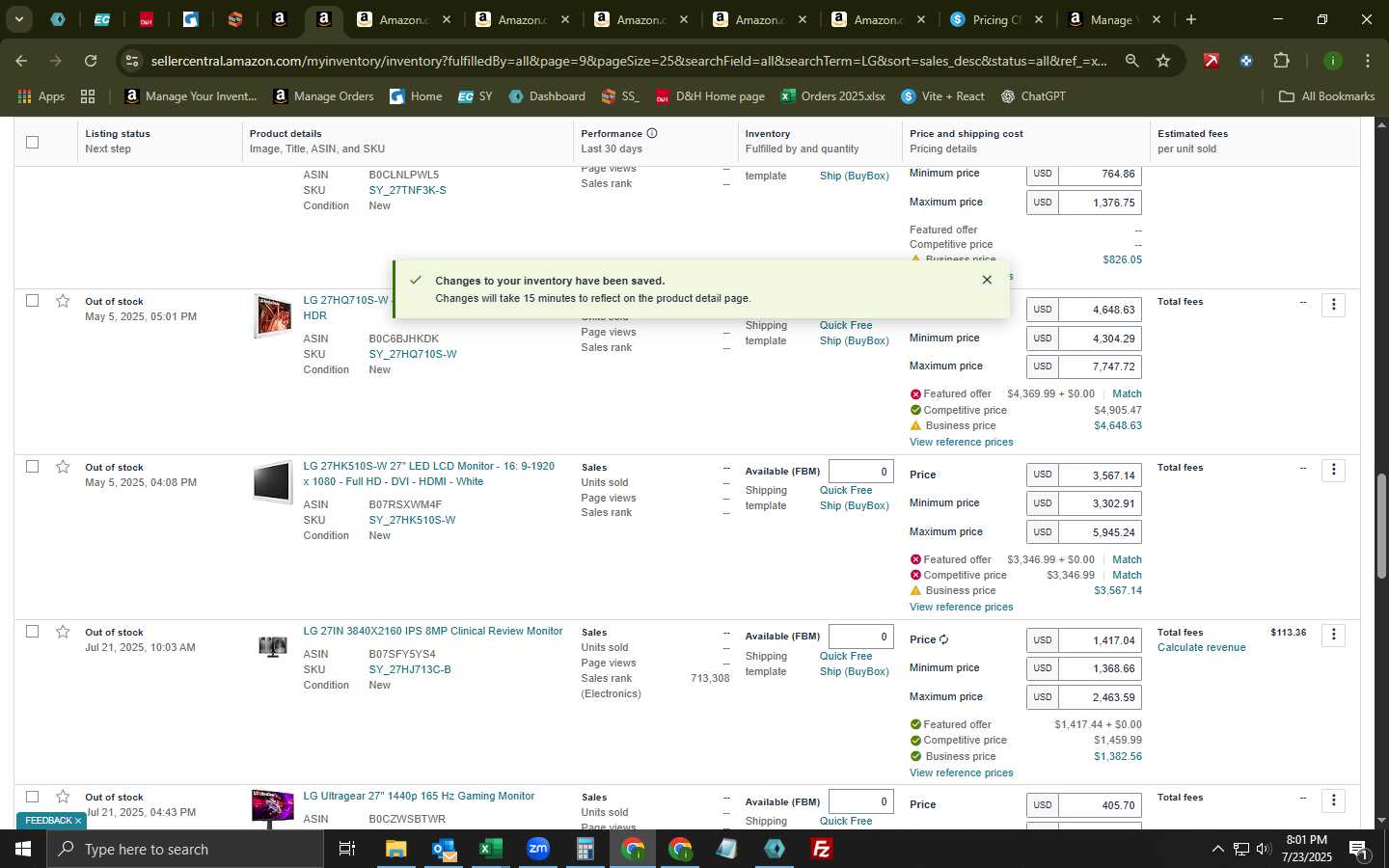Open the zoom magnifier in address bar
1389x868 pixels.
[x=1131, y=61]
